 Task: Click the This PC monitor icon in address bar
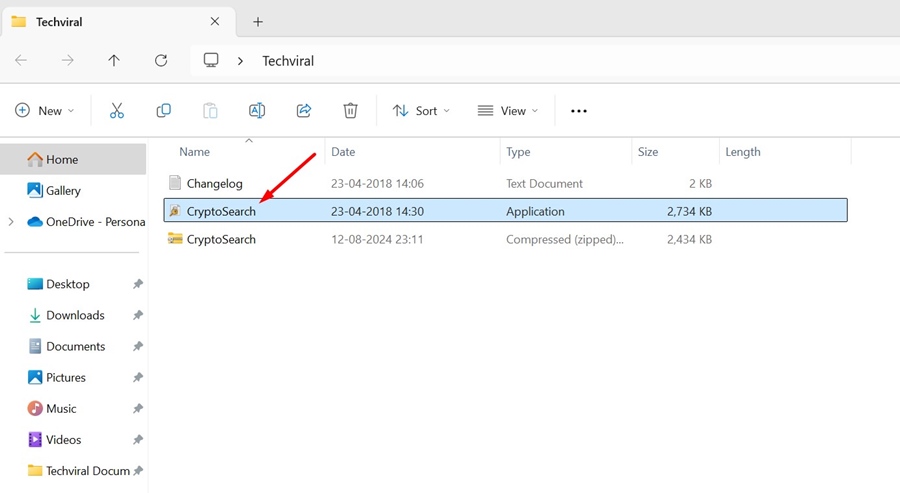[x=211, y=60]
